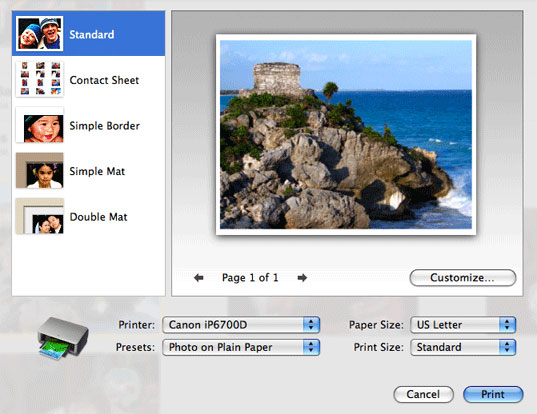Select the Double Mat label
This screenshot has height=414, width=537.
(x=98, y=217)
